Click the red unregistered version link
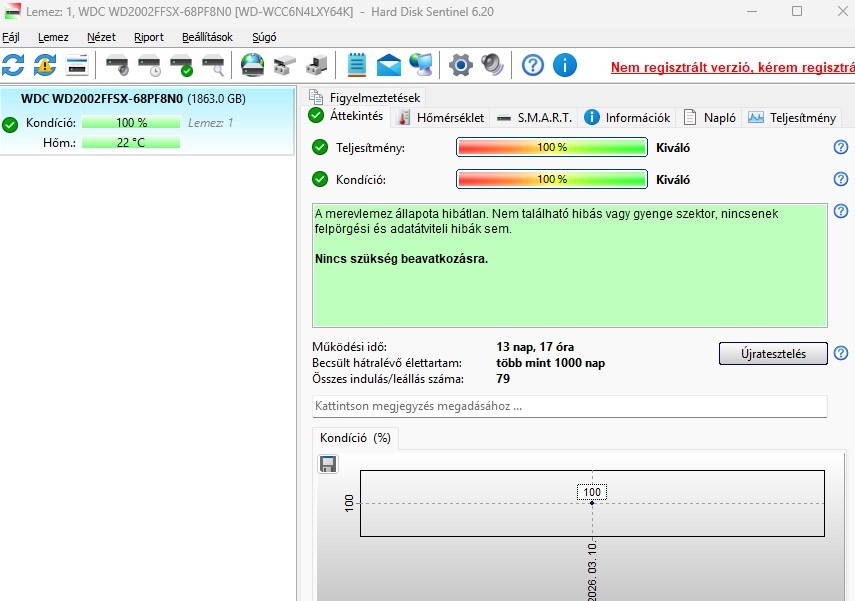This screenshot has height=601, width=855. pyautogui.click(x=732, y=67)
